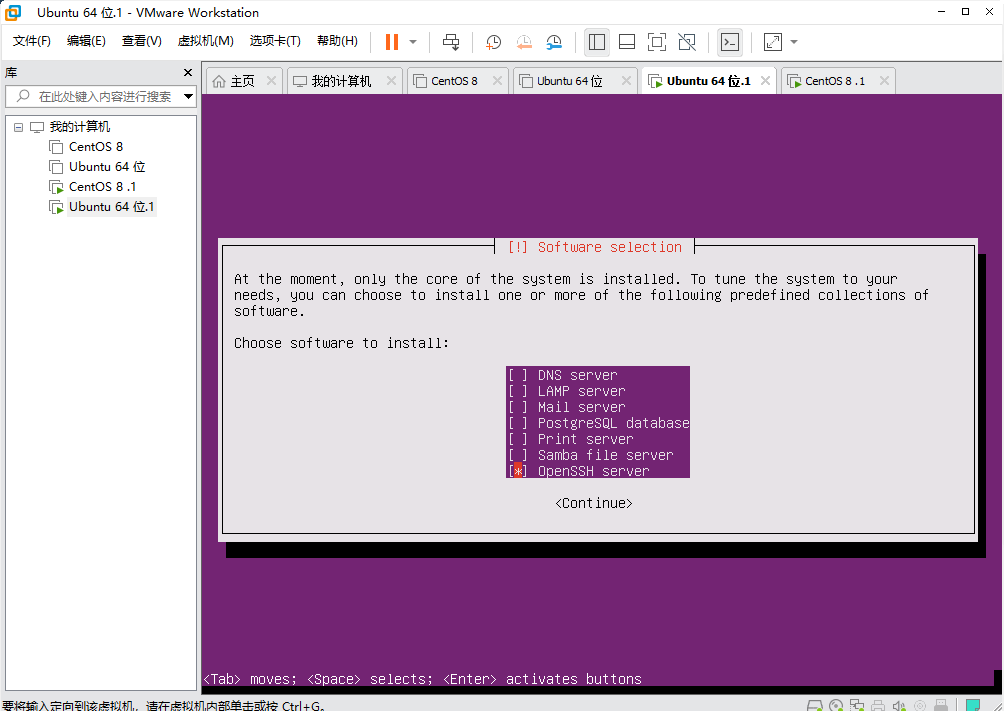Take a snapshot of this virtual machine

pos(493,42)
